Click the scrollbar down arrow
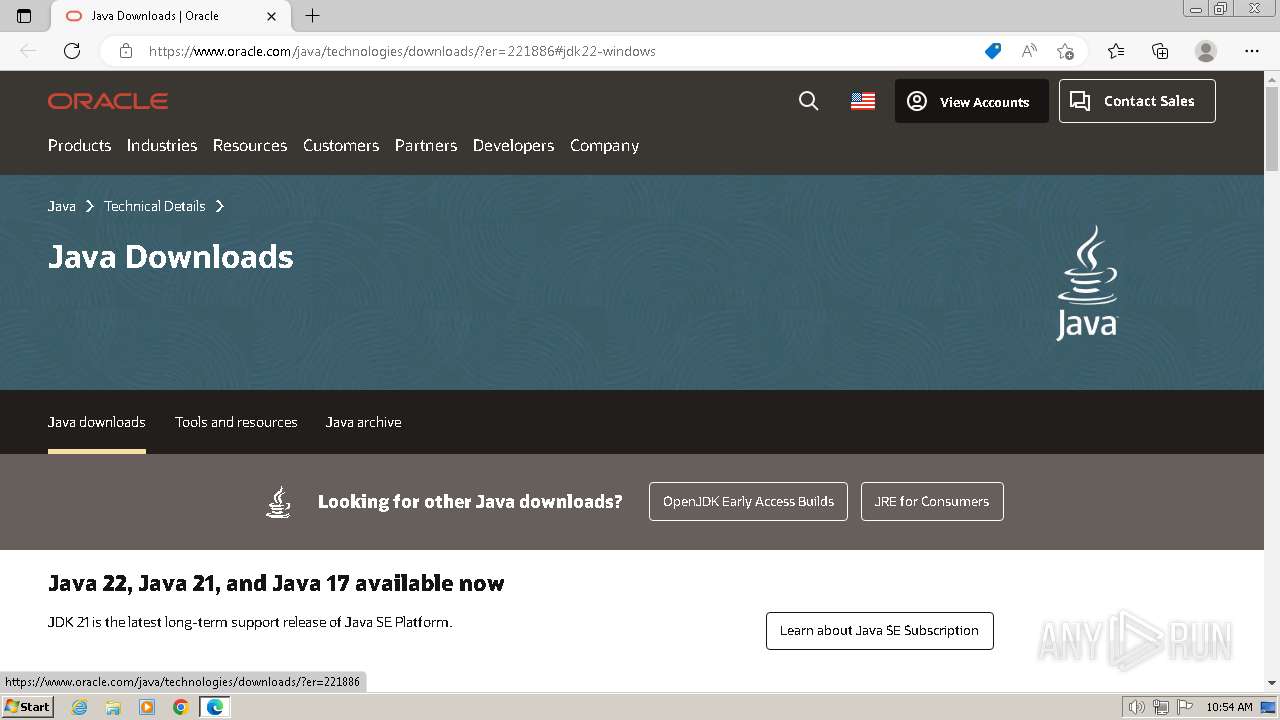The height and width of the screenshot is (720, 1280). [1272, 683]
